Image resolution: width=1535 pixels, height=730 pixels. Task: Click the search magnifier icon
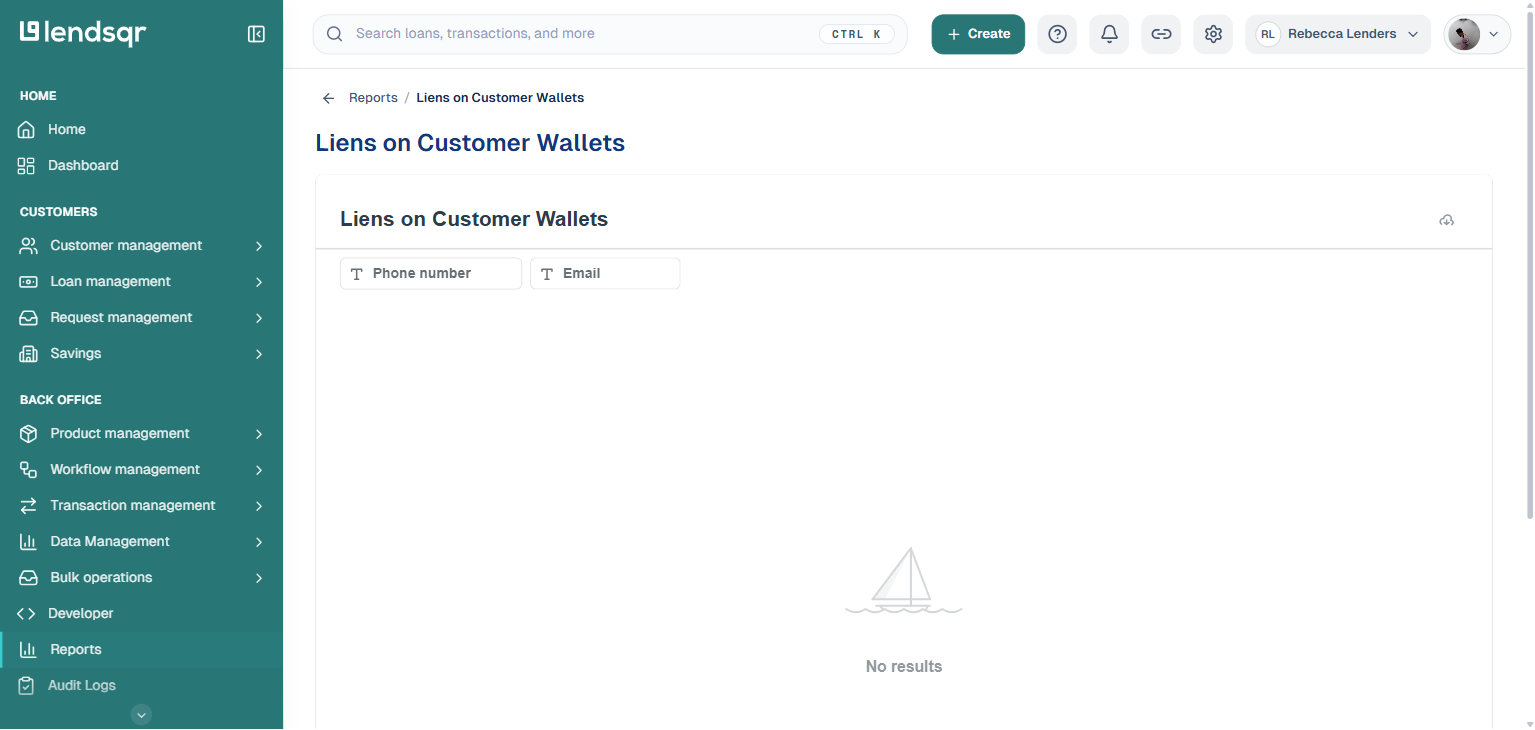pyautogui.click(x=335, y=34)
